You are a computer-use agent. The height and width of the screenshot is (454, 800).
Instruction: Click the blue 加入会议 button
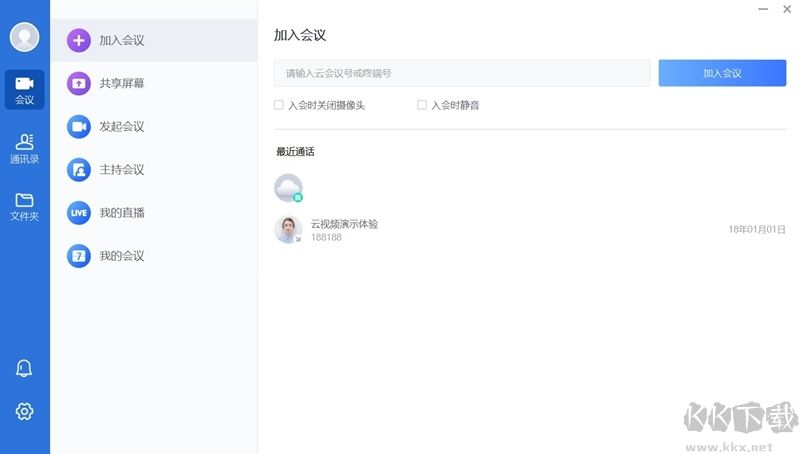point(722,73)
